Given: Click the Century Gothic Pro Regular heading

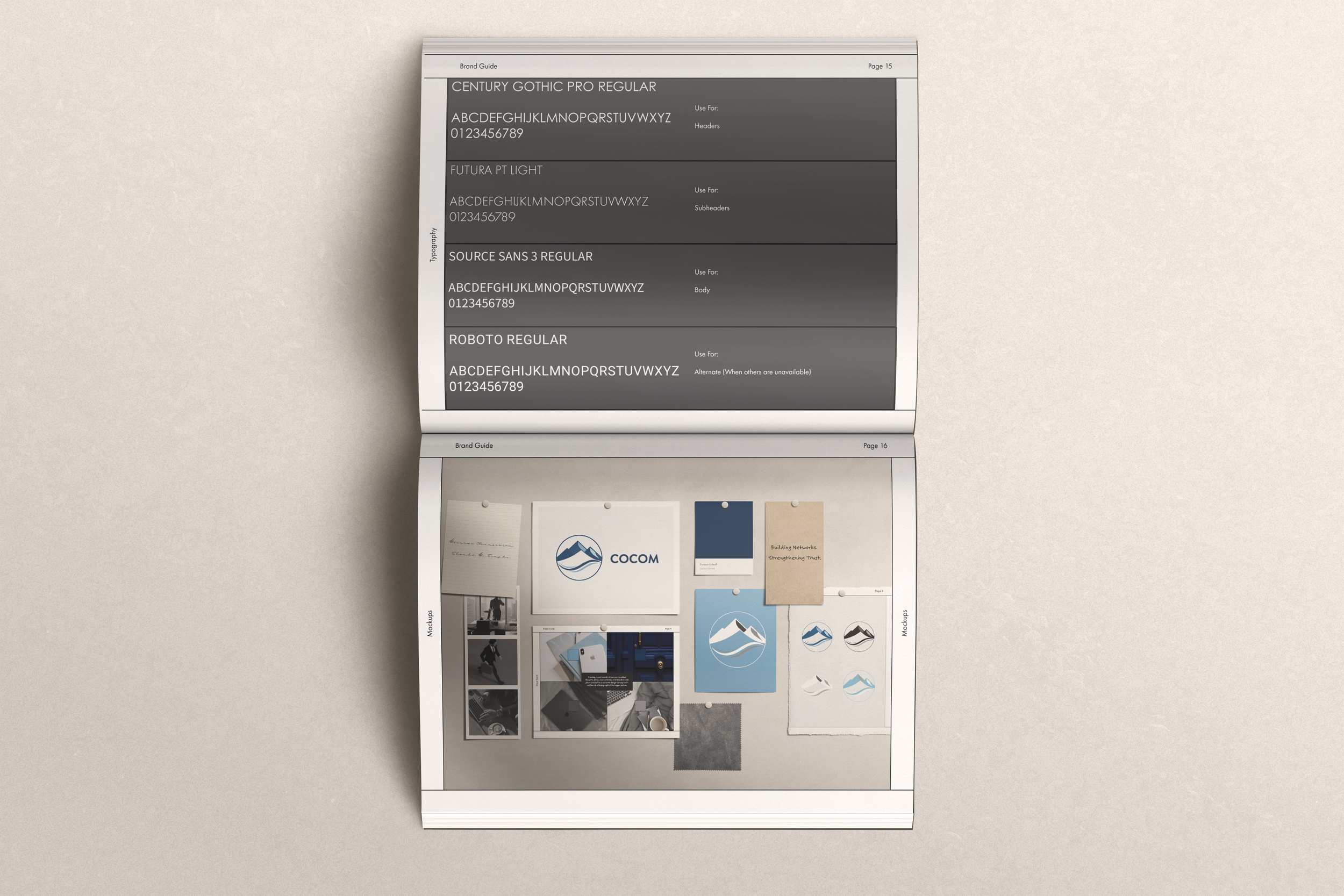Looking at the screenshot, I should click(553, 87).
